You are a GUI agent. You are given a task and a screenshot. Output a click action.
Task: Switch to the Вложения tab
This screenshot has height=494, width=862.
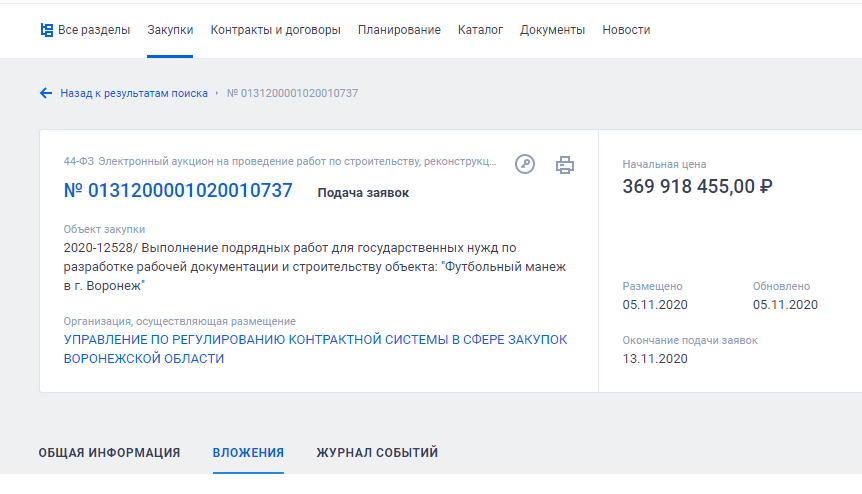(x=248, y=453)
